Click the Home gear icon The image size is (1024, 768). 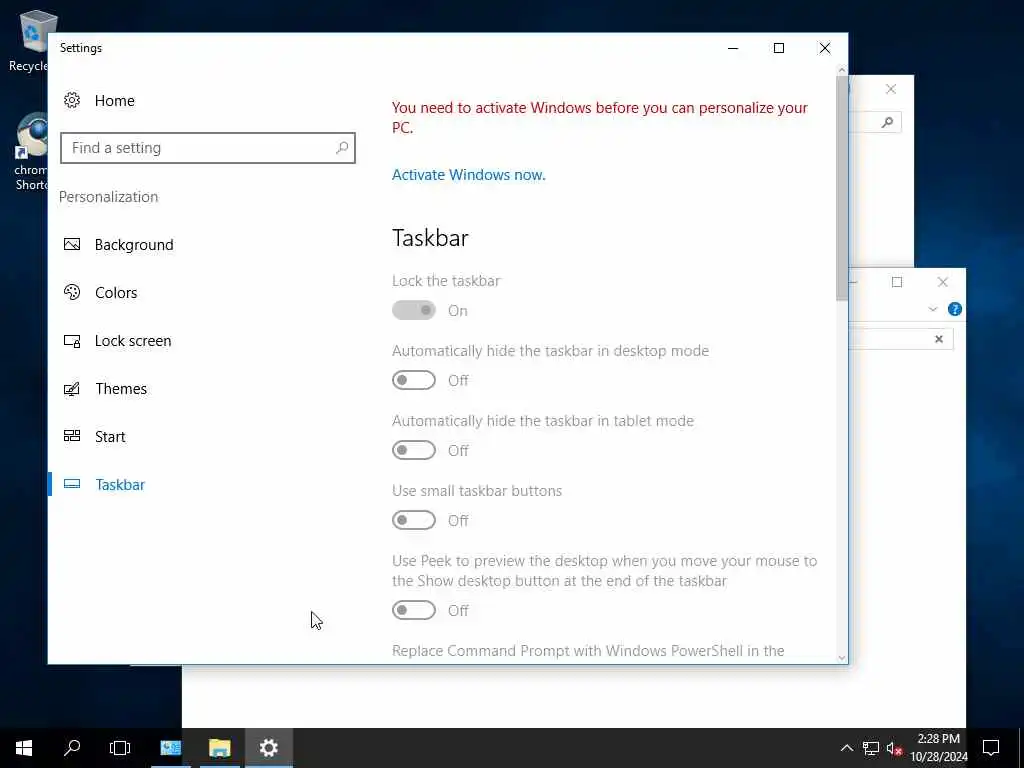click(72, 100)
